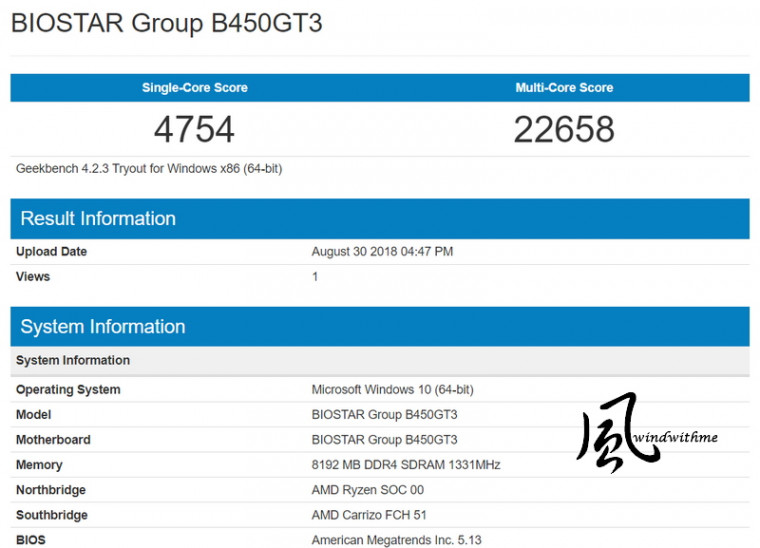Click the Motherboard row value
The height and width of the screenshot is (548, 760).
[384, 440]
